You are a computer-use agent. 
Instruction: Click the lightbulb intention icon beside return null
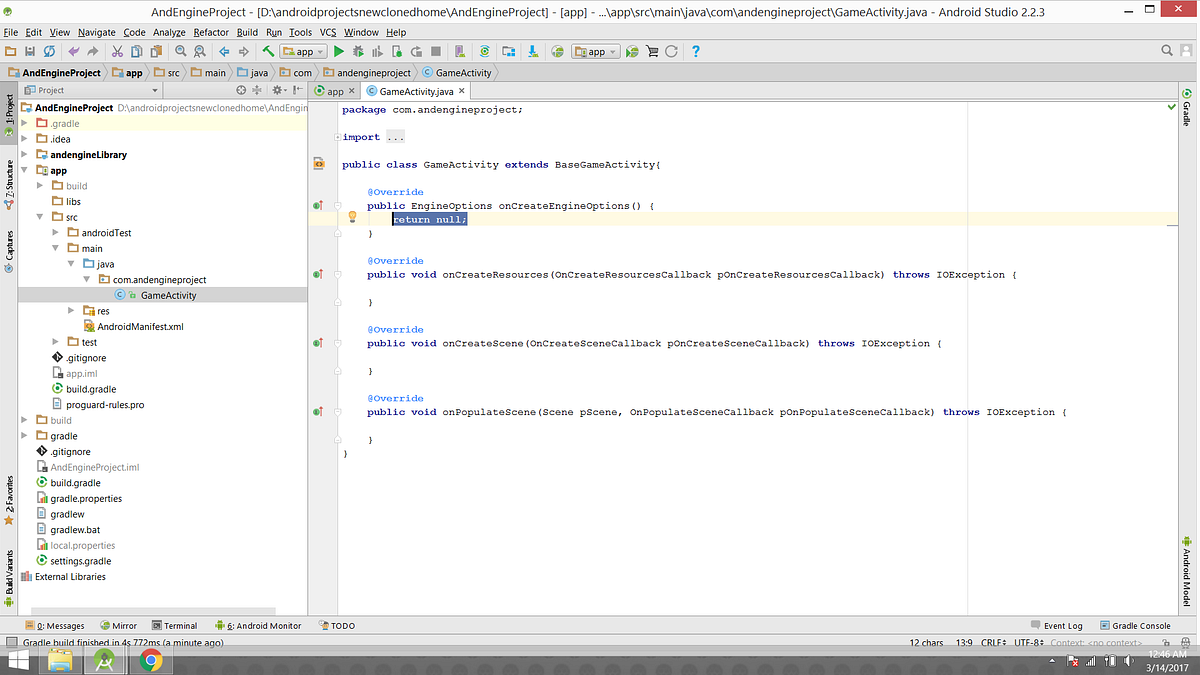click(x=352, y=217)
